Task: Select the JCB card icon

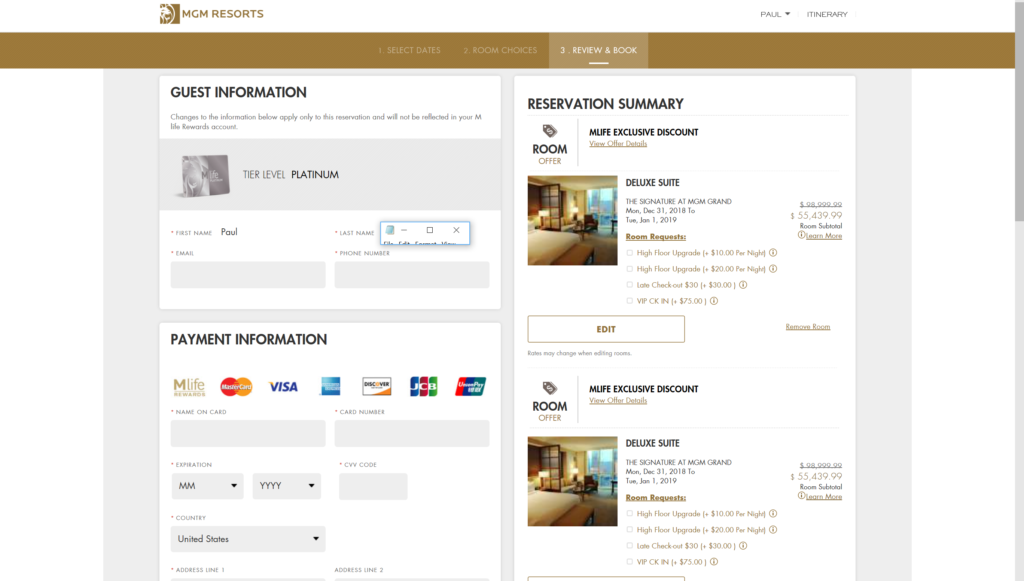Action: [x=424, y=386]
